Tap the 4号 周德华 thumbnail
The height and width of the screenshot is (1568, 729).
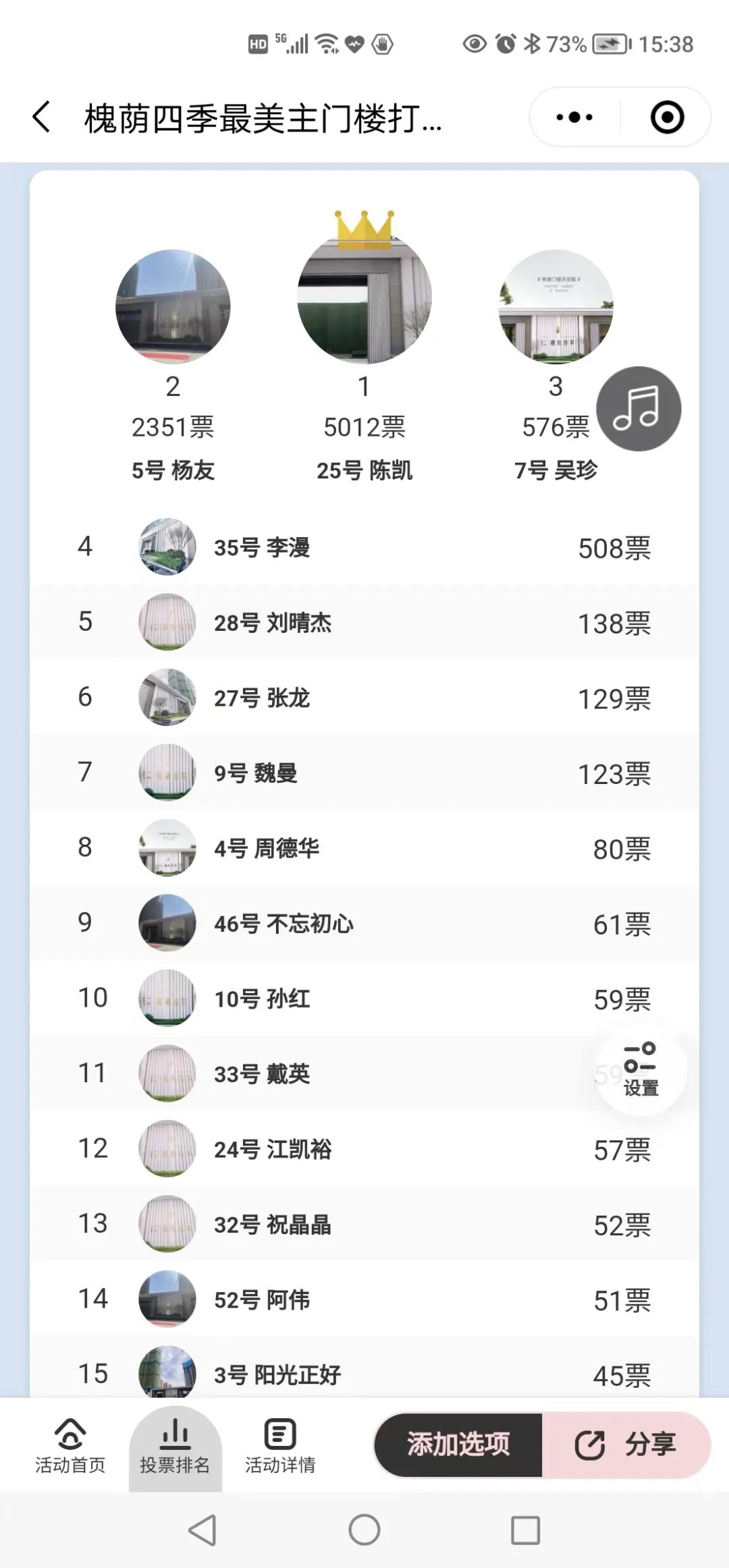(x=167, y=848)
